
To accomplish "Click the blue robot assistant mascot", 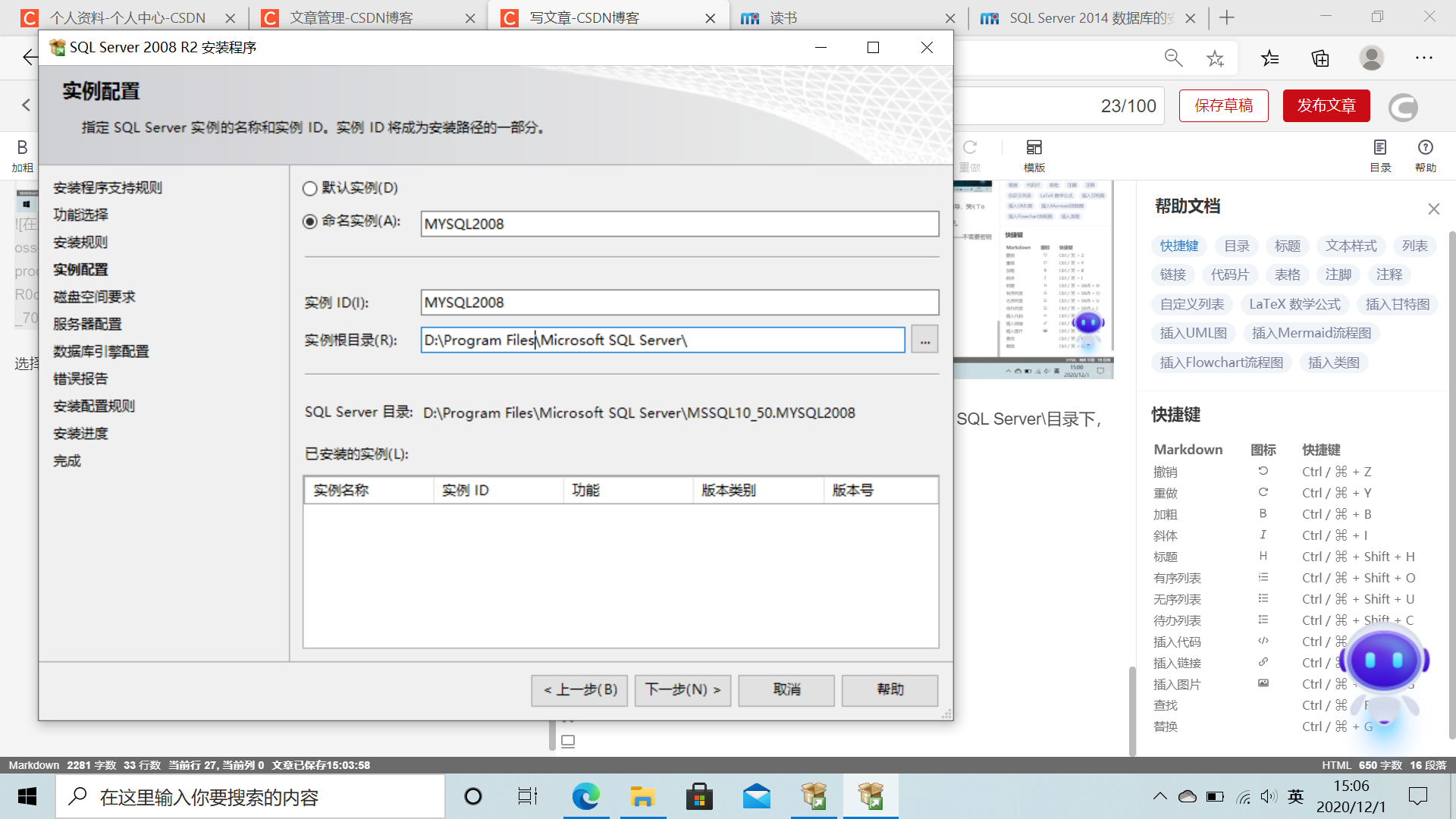I will pyautogui.click(x=1385, y=675).
